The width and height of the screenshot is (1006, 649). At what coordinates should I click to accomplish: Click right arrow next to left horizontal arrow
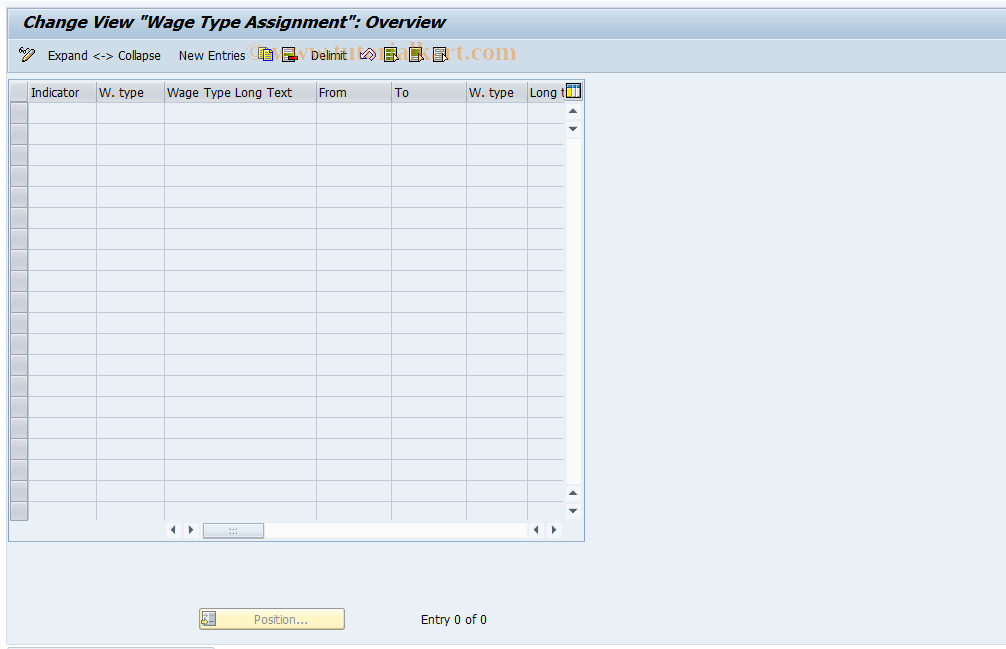point(191,530)
